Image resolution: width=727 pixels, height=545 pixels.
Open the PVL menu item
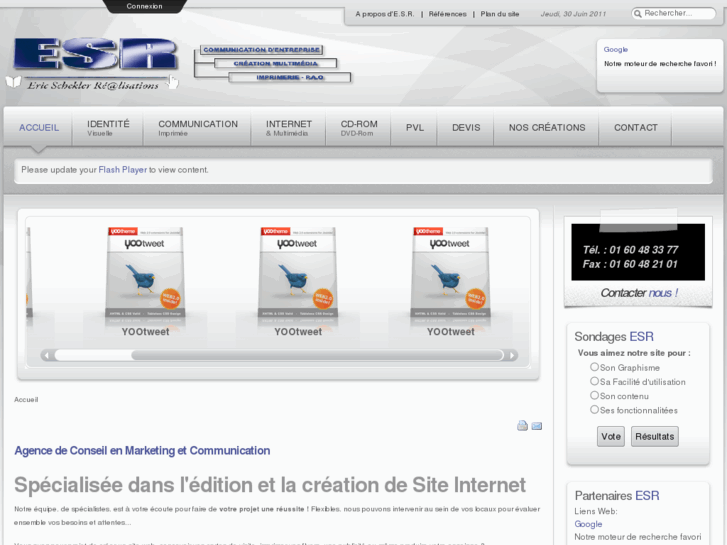click(415, 128)
